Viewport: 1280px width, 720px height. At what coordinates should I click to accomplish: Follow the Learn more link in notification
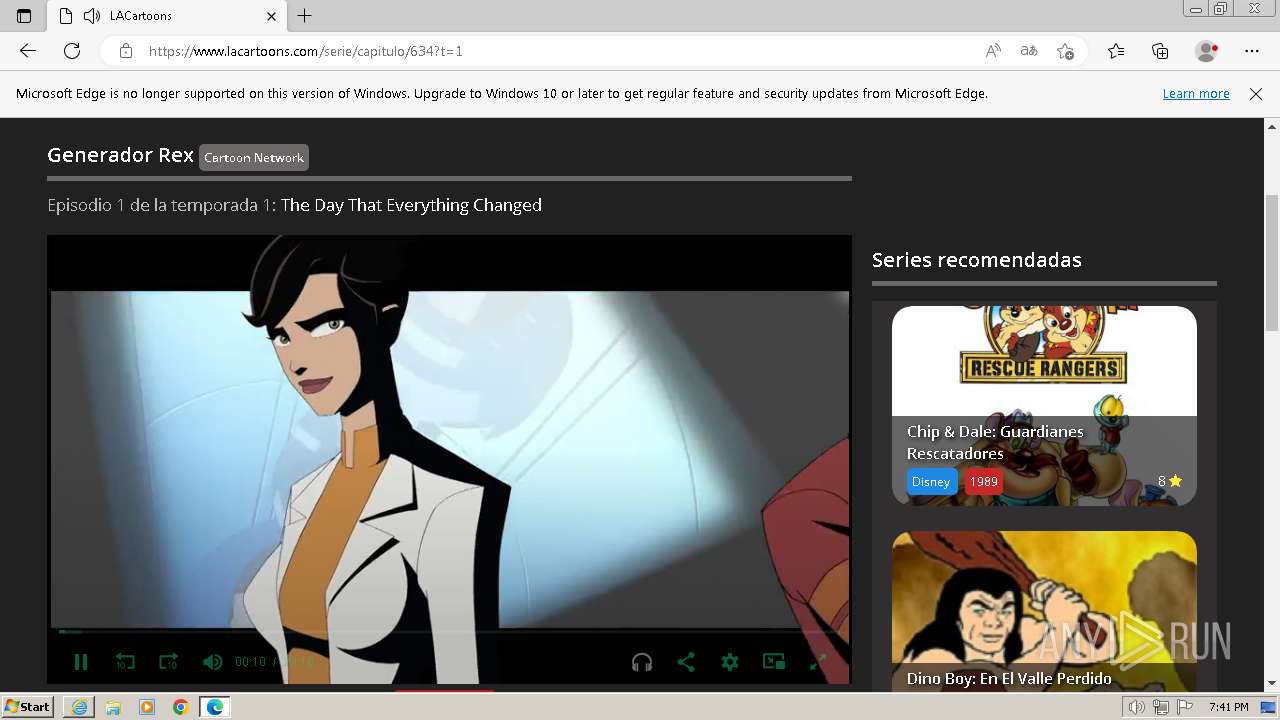tap(1196, 93)
